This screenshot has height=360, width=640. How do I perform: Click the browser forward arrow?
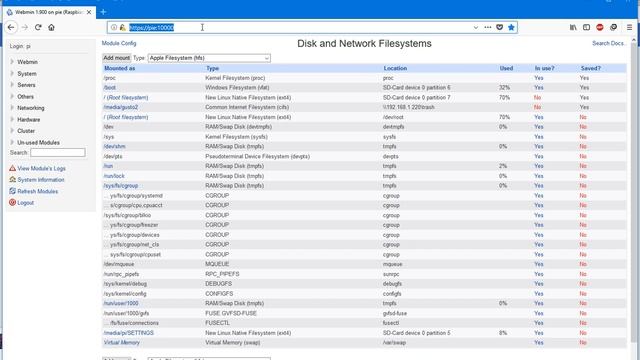pyautogui.click(x=25, y=27)
